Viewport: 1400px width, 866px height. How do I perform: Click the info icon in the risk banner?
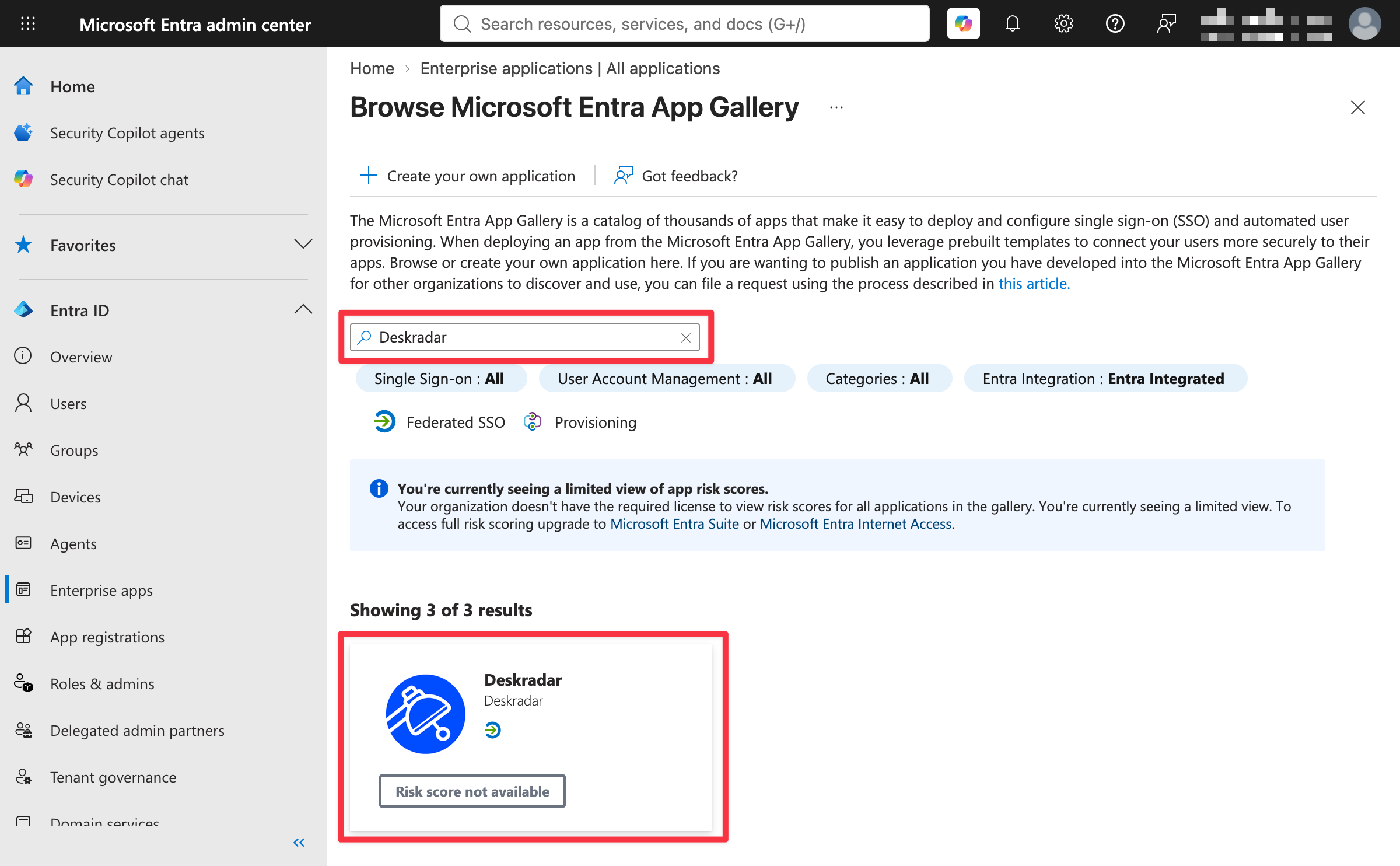(x=379, y=488)
